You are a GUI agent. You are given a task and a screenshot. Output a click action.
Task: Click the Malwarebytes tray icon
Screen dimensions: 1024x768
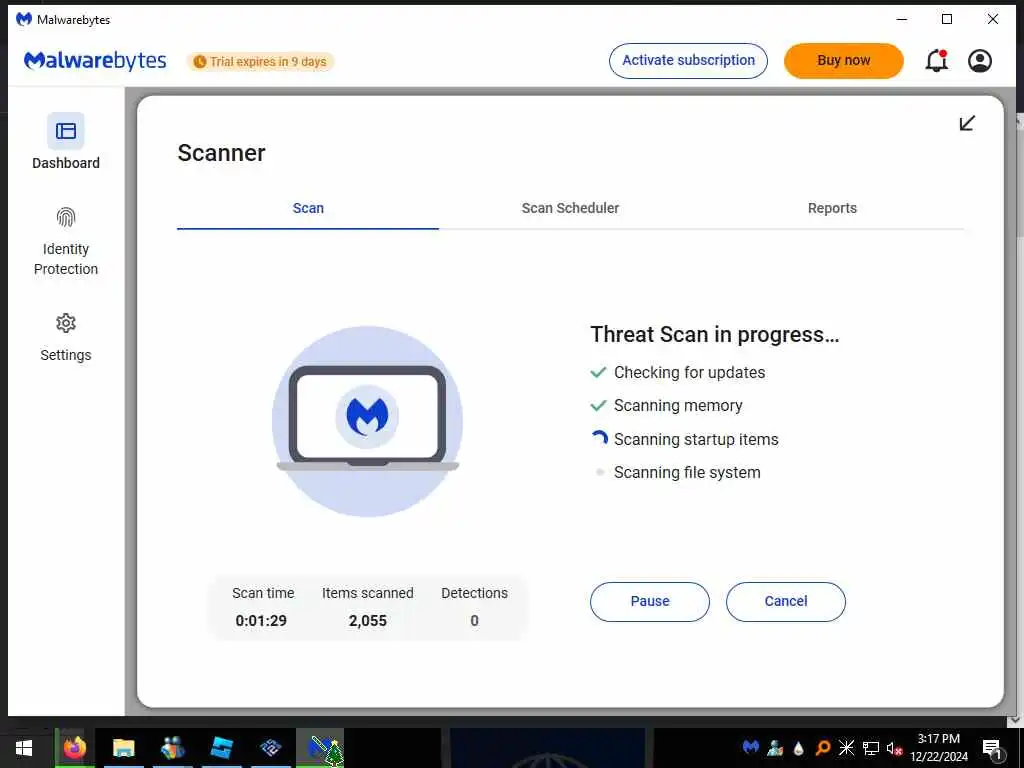coord(751,746)
